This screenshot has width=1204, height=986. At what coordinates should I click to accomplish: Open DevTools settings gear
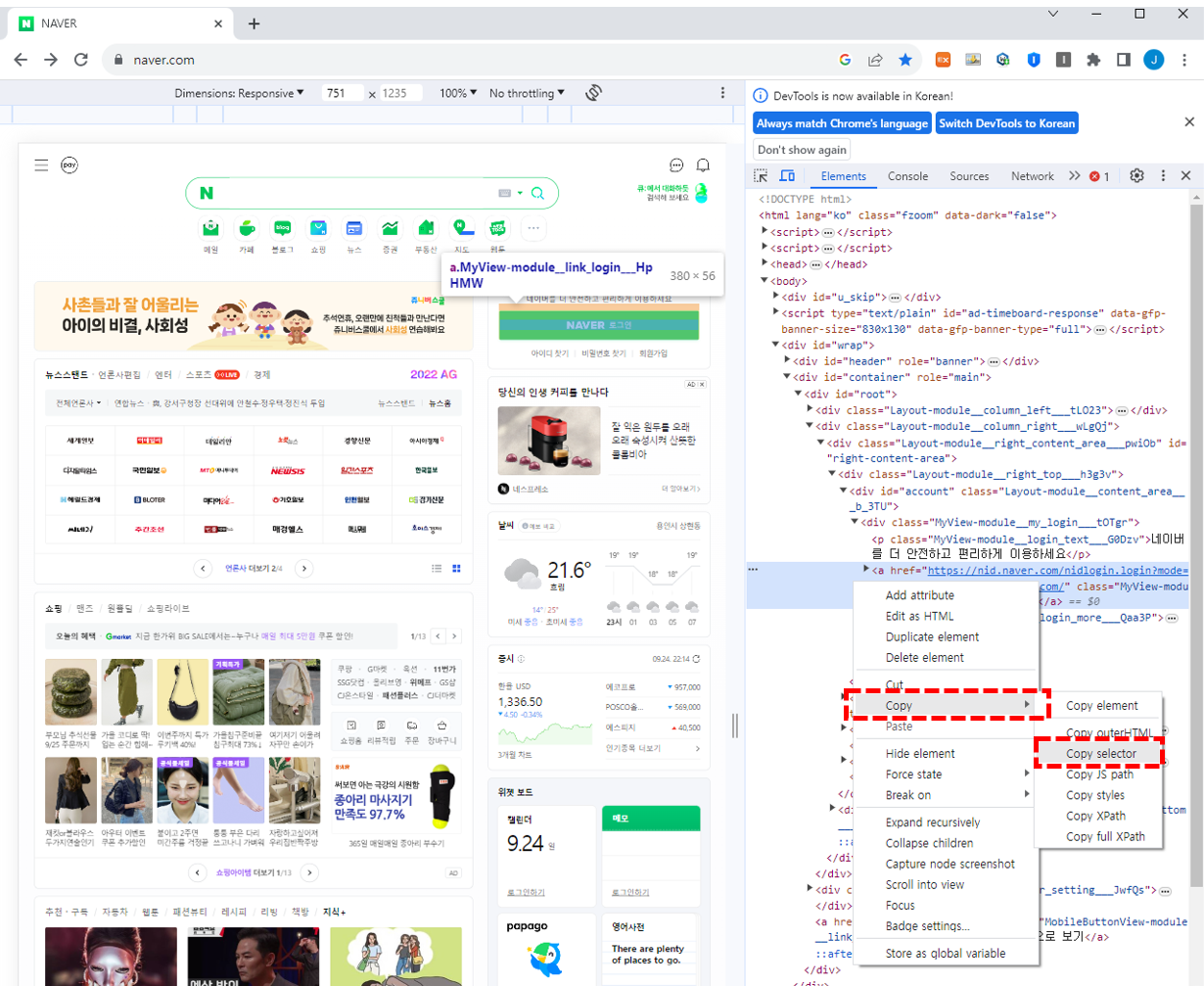(1136, 176)
